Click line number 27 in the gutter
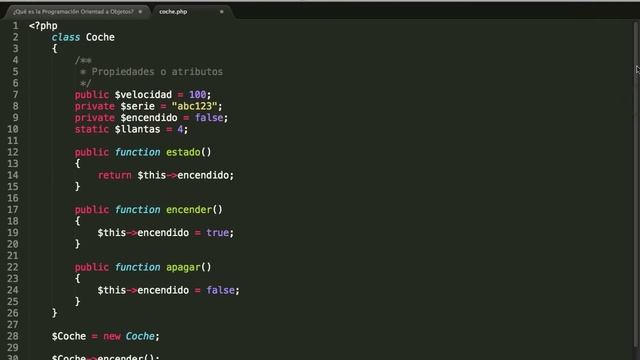This screenshot has width=640, height=360. coord(13,325)
